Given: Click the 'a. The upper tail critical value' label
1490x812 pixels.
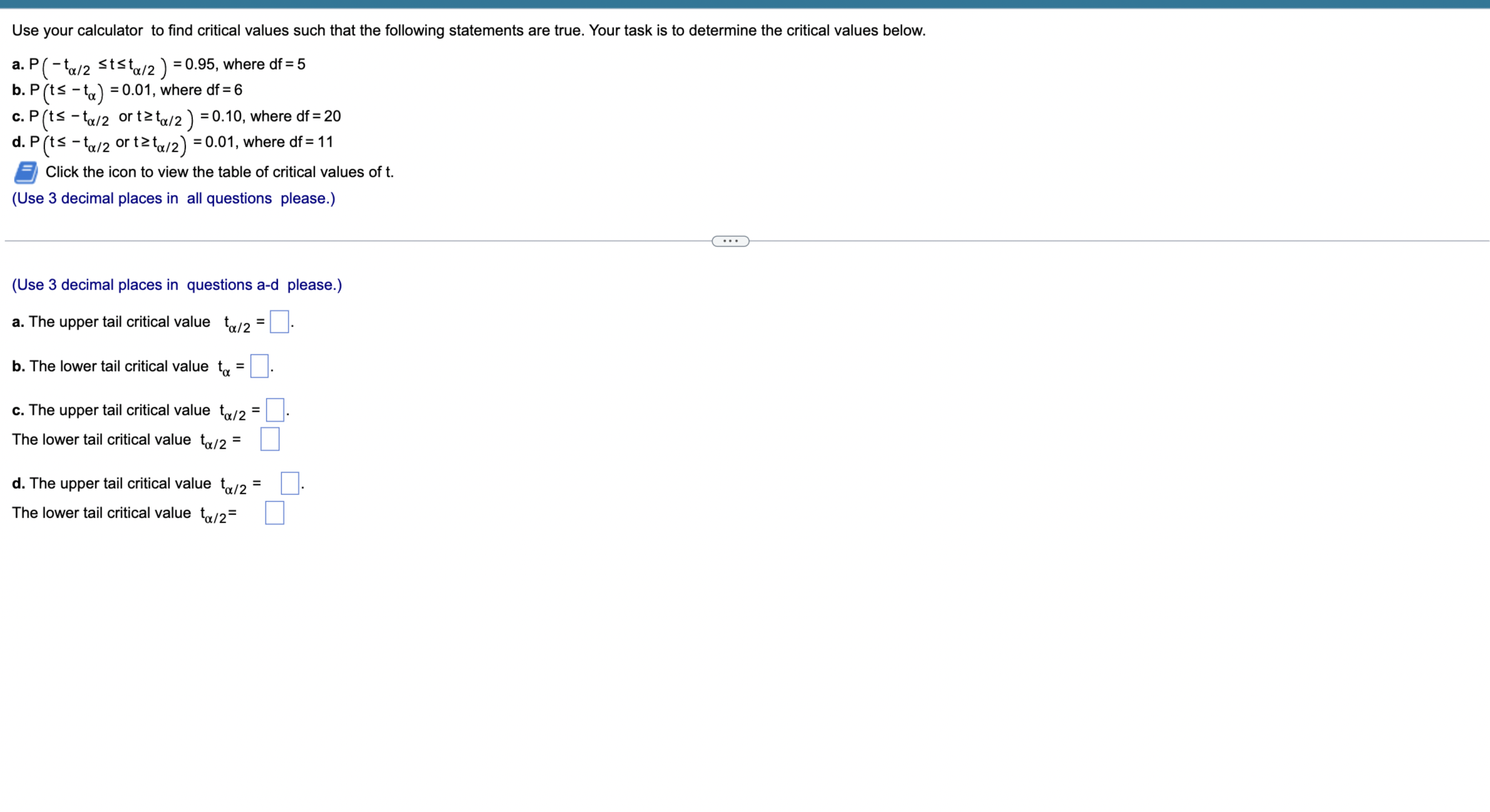Looking at the screenshot, I should 111,322.
